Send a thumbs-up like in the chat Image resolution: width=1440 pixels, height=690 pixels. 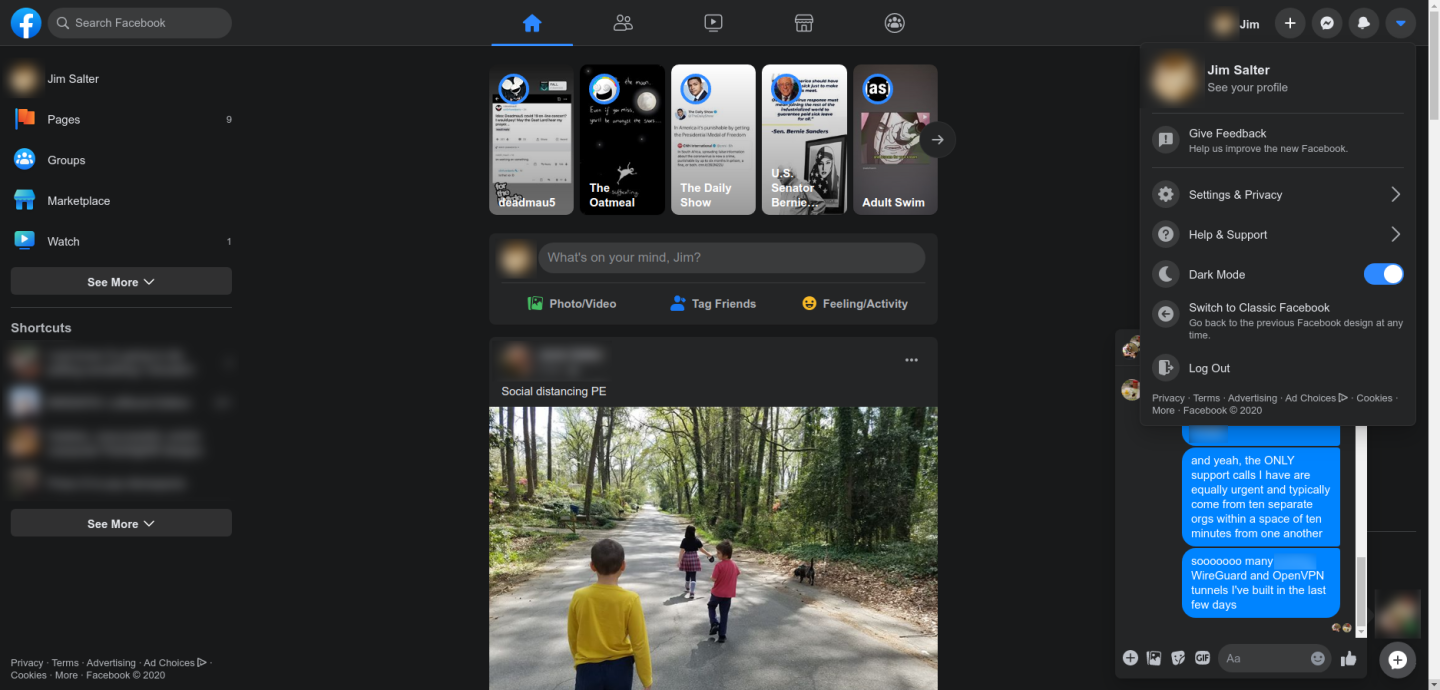pyautogui.click(x=1348, y=658)
